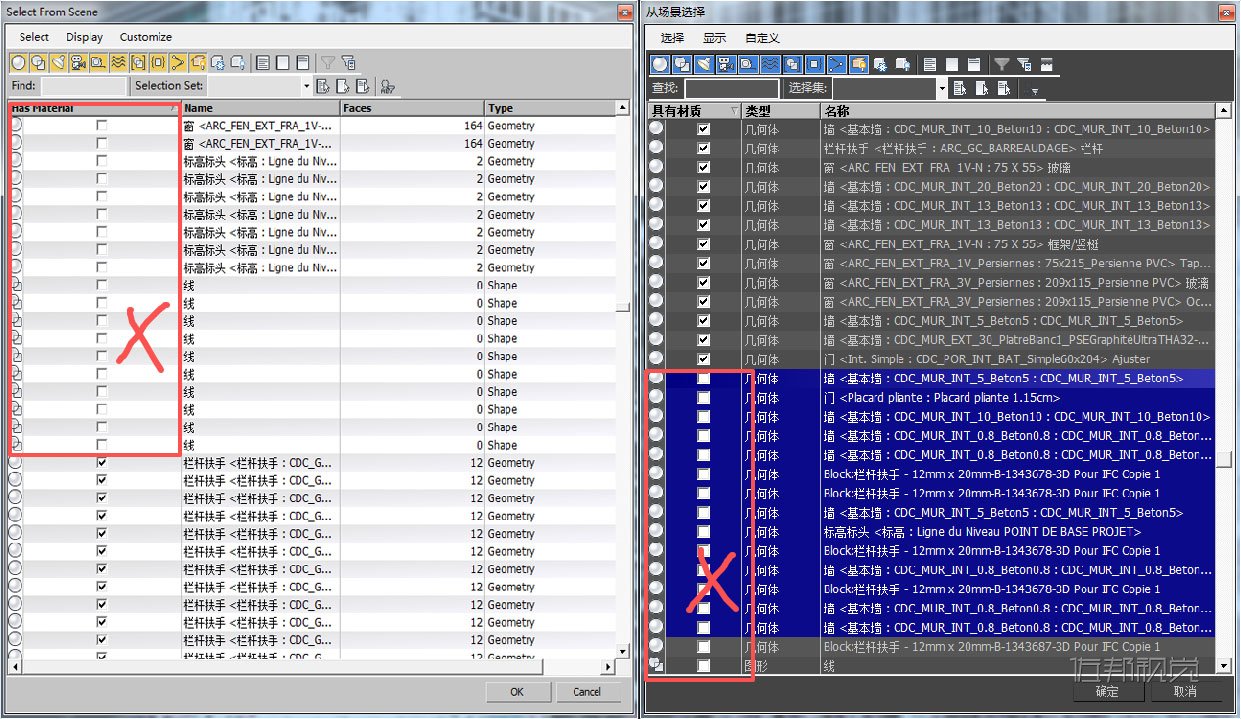
Task: Sort by 类型 column header
Action: [781, 110]
